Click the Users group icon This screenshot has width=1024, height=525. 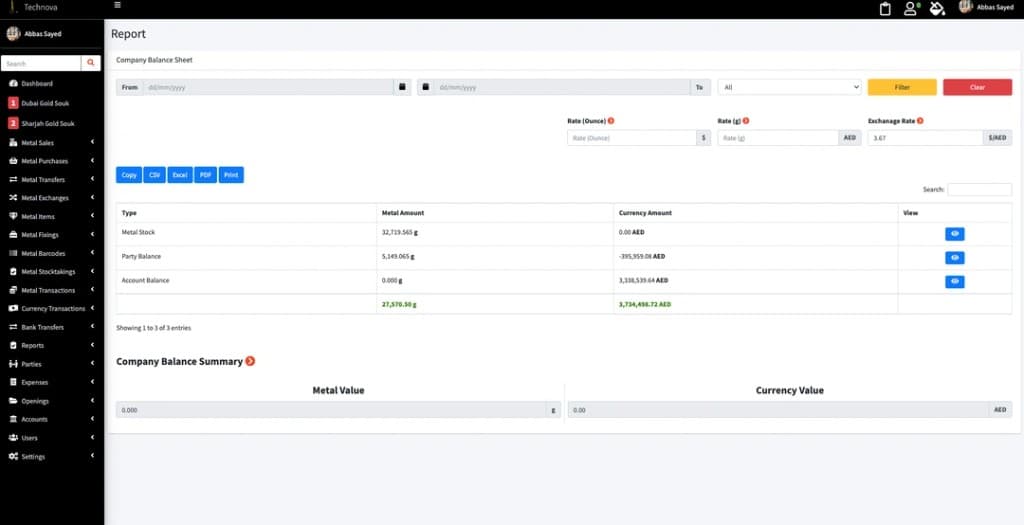coord(13,438)
